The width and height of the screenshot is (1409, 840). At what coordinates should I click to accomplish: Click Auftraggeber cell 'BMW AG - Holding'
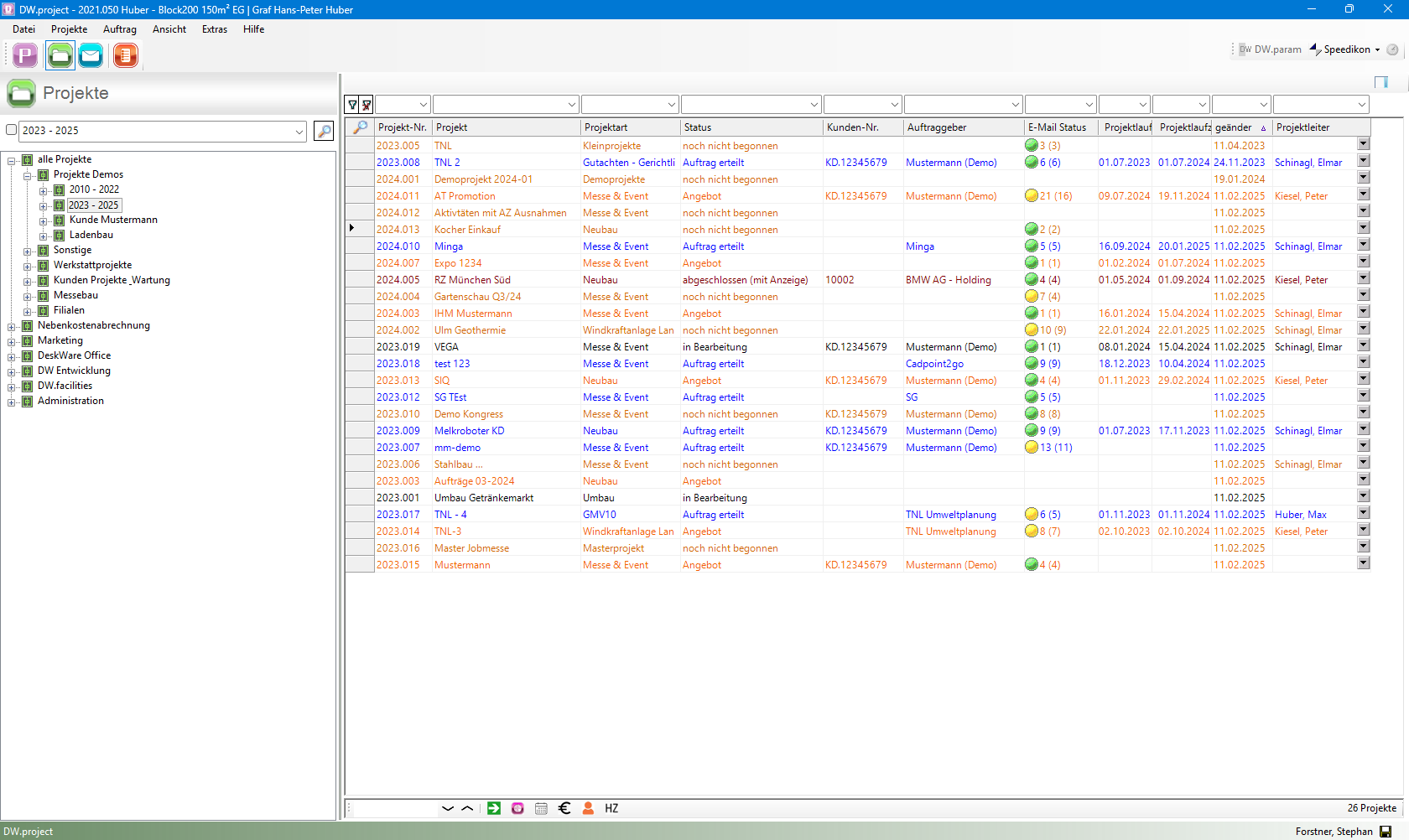tap(949, 280)
